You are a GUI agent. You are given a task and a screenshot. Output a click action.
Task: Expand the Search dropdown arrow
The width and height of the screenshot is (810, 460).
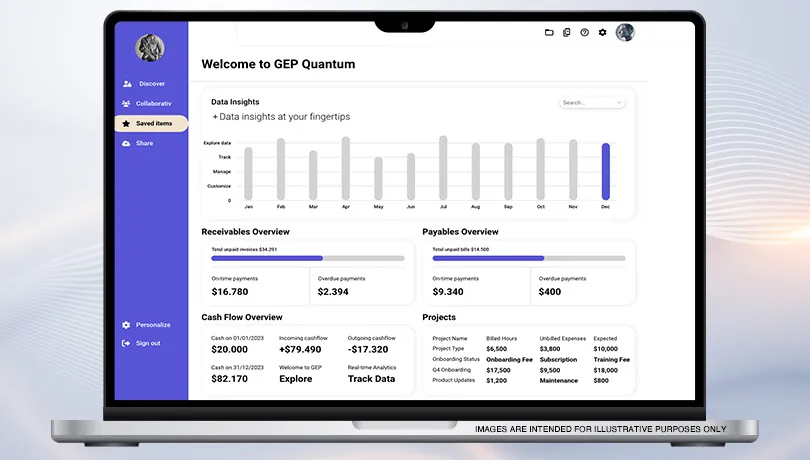pos(620,103)
